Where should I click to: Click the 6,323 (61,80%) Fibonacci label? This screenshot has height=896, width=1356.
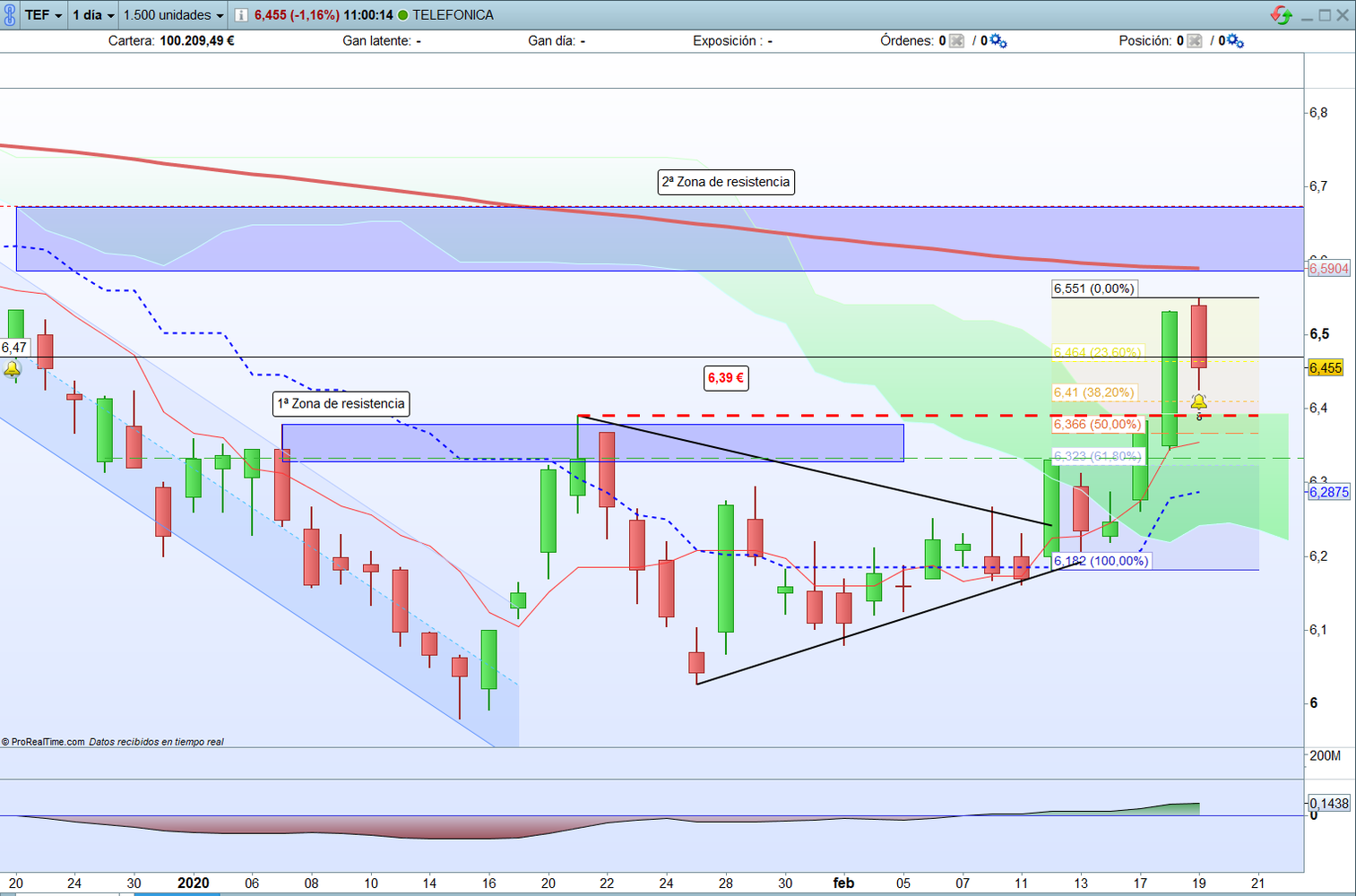(1097, 457)
